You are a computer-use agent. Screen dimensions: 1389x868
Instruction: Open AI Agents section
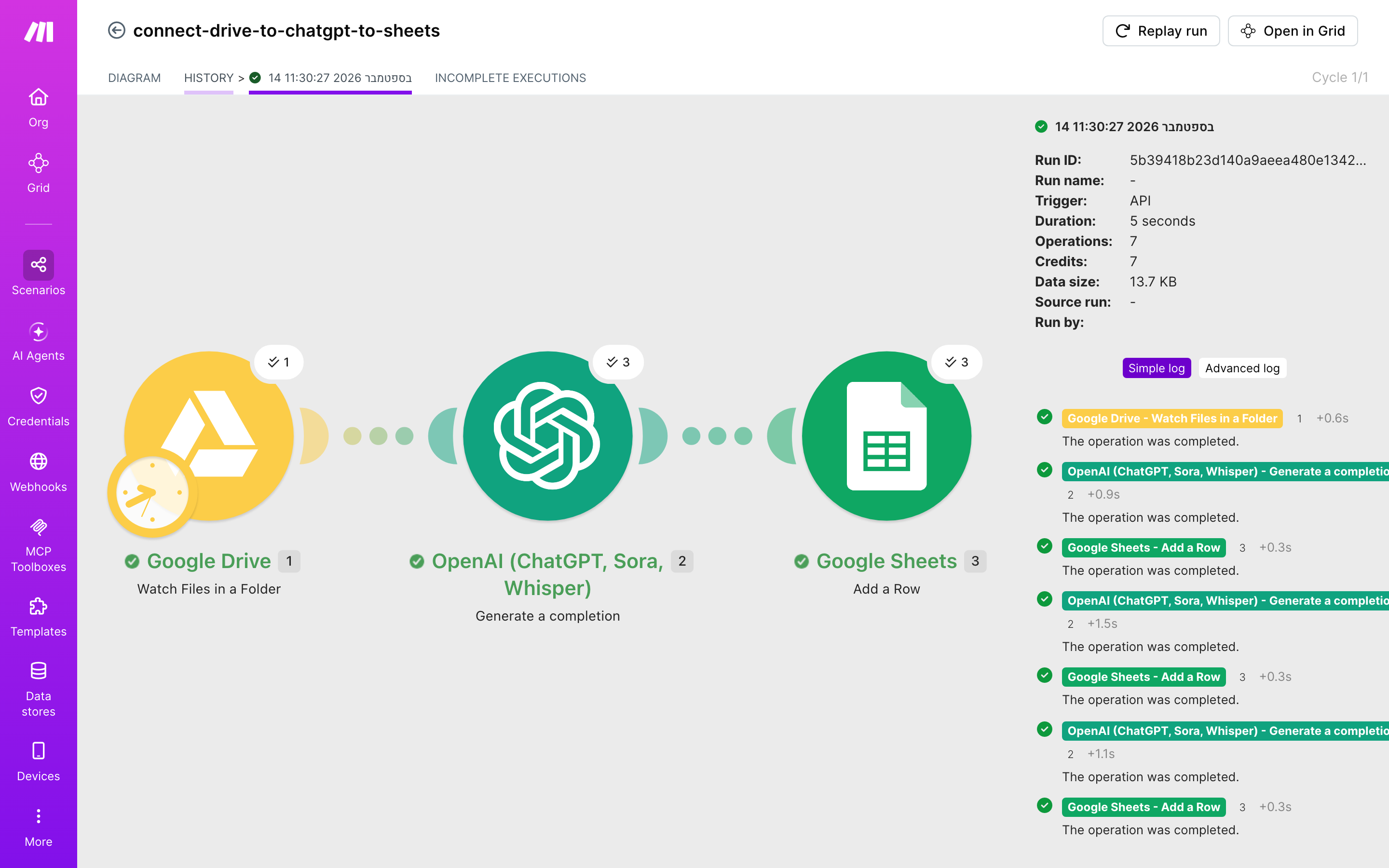coord(39,341)
